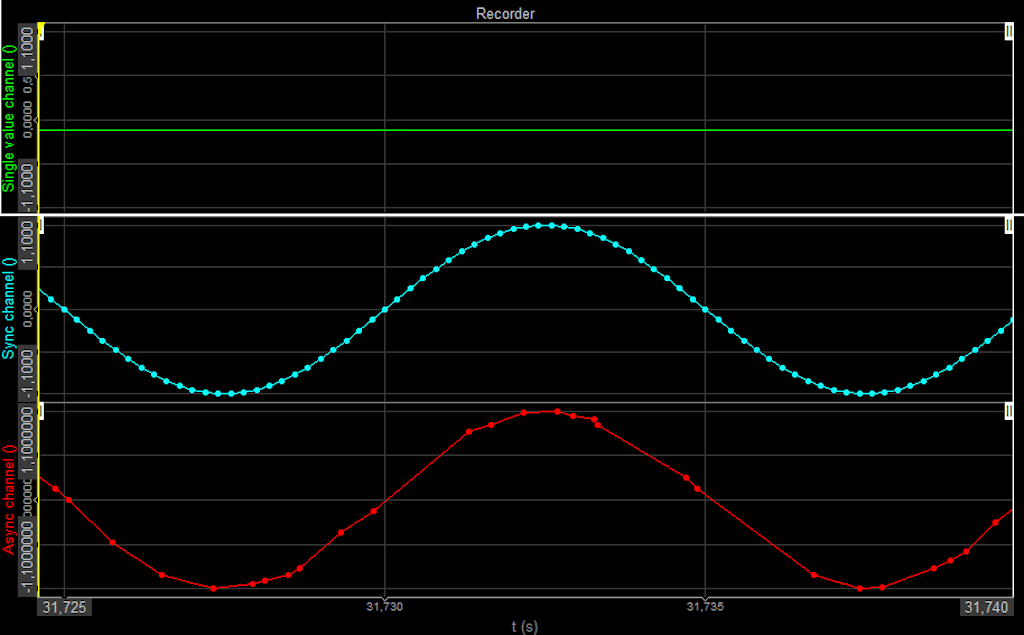Image resolution: width=1024 pixels, height=635 pixels.
Task: Select cursor II marker in Single value graph
Action: coord(1008,31)
